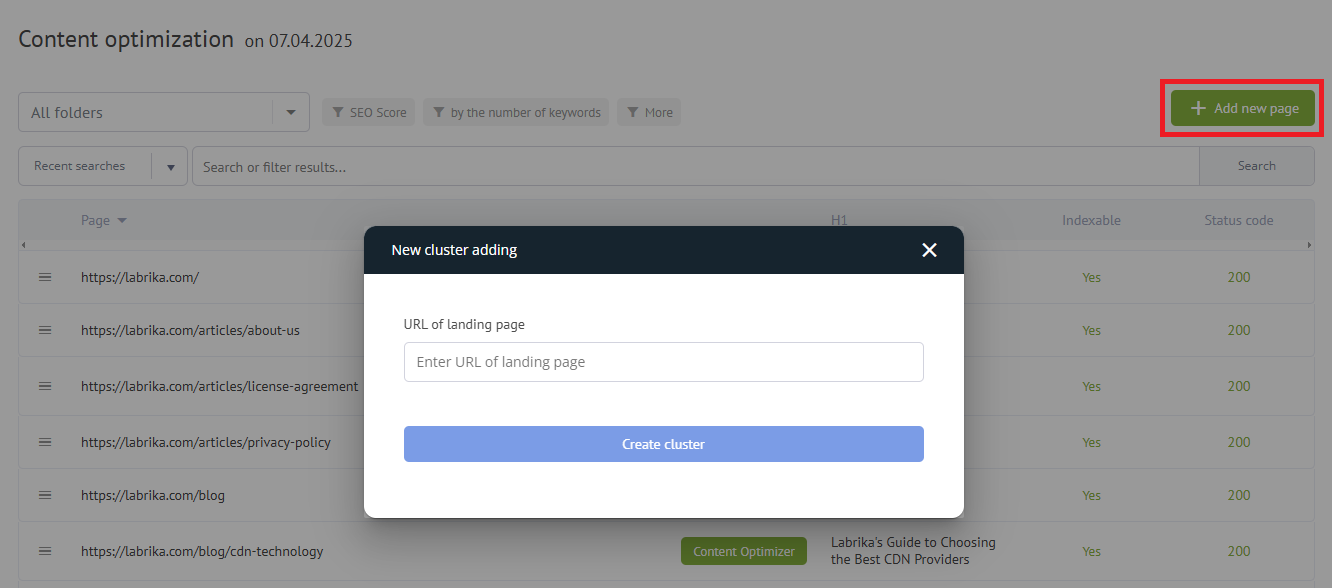Click hamburger icon for labrika.com homepage row
This screenshot has height=588, width=1332.
pyautogui.click(x=45, y=277)
